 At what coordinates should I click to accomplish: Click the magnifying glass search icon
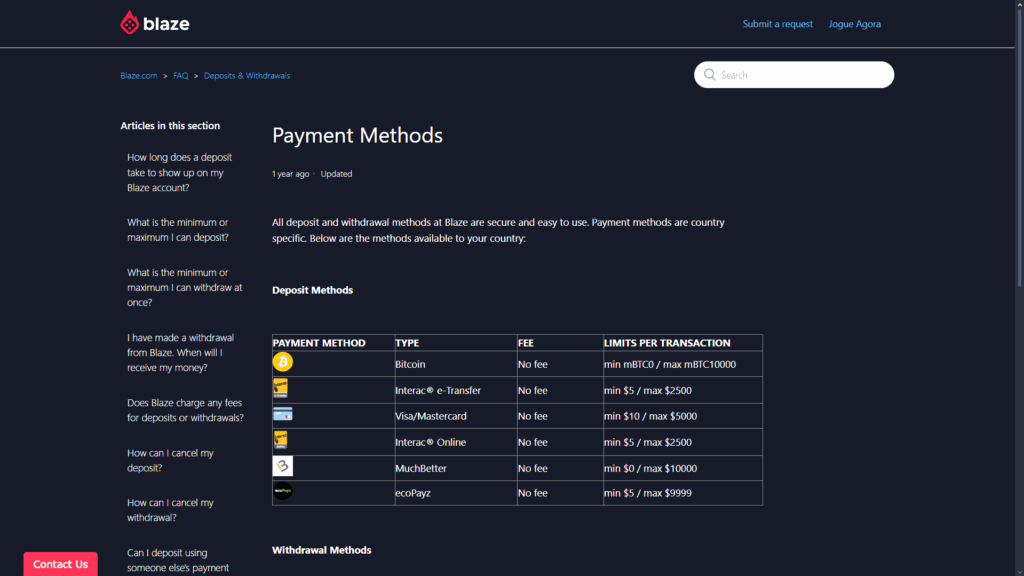pyautogui.click(x=710, y=74)
